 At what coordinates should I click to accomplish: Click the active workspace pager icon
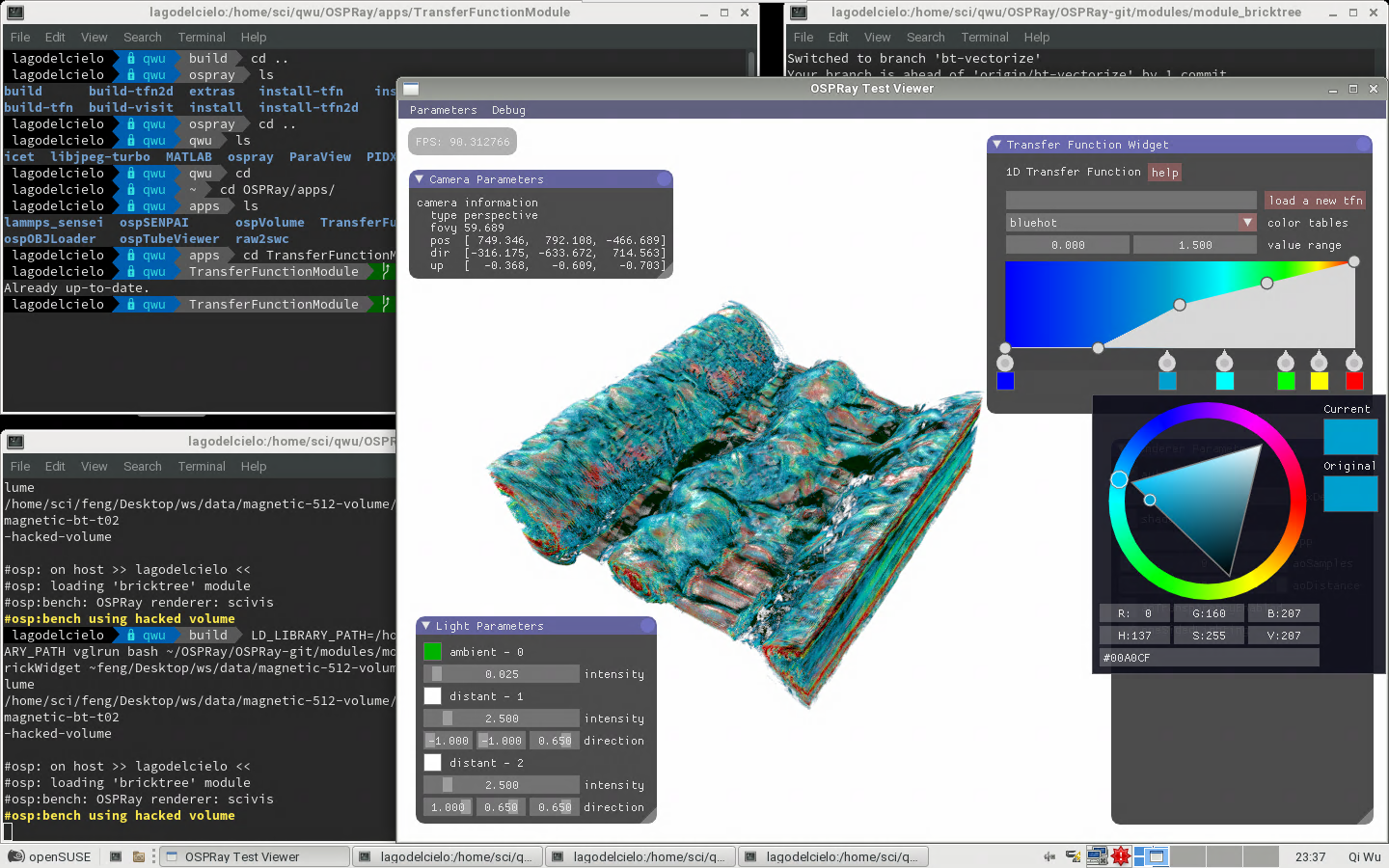[x=1151, y=856]
